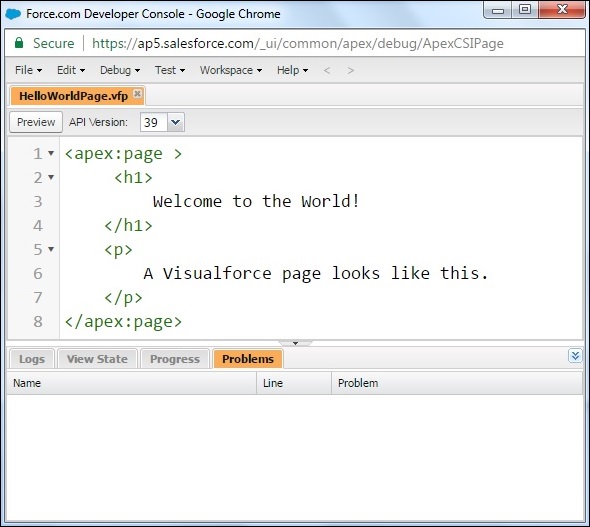Sort by the Name column header

click(131, 383)
